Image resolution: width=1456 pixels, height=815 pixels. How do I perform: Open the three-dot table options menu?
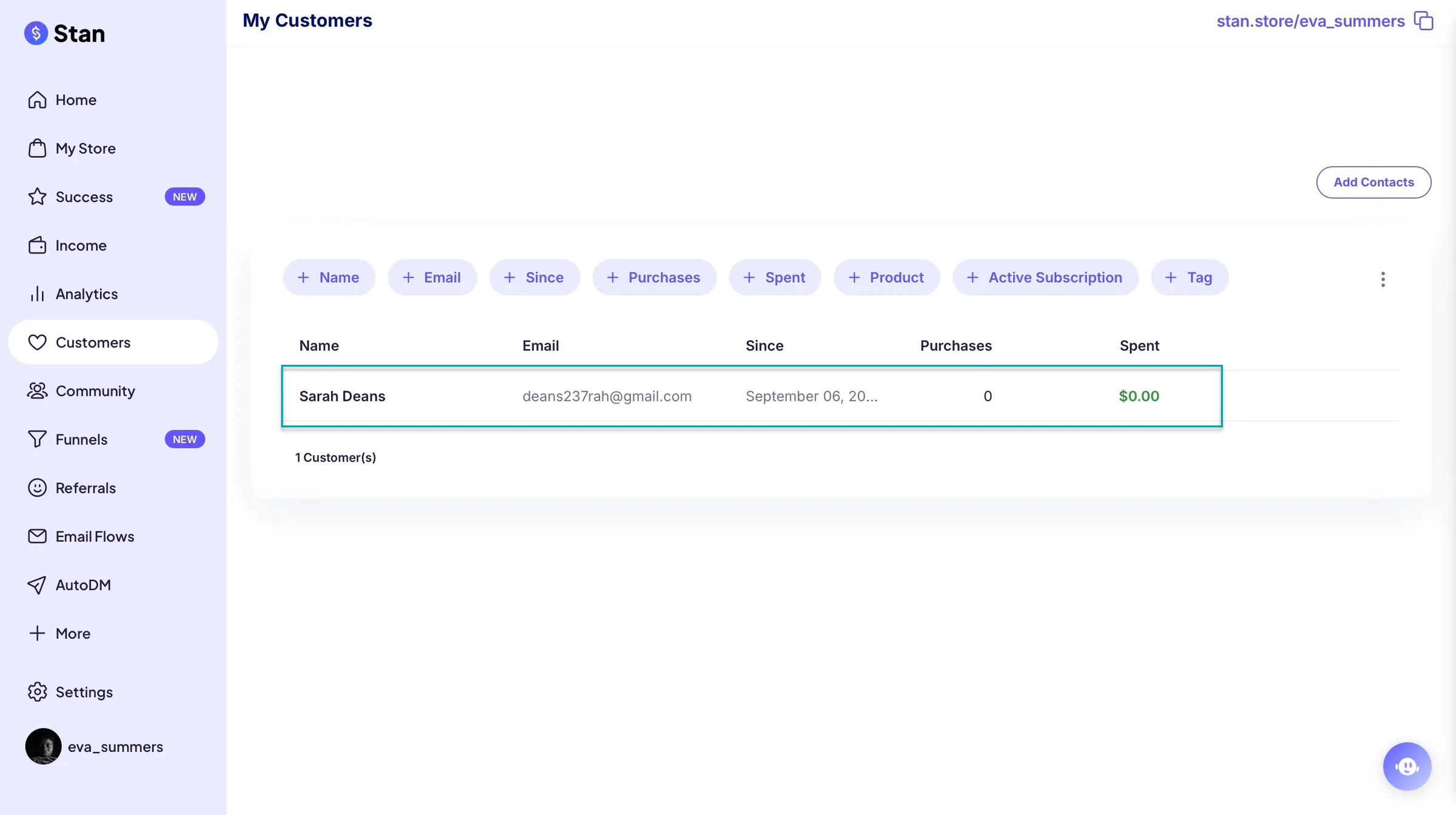click(x=1383, y=279)
